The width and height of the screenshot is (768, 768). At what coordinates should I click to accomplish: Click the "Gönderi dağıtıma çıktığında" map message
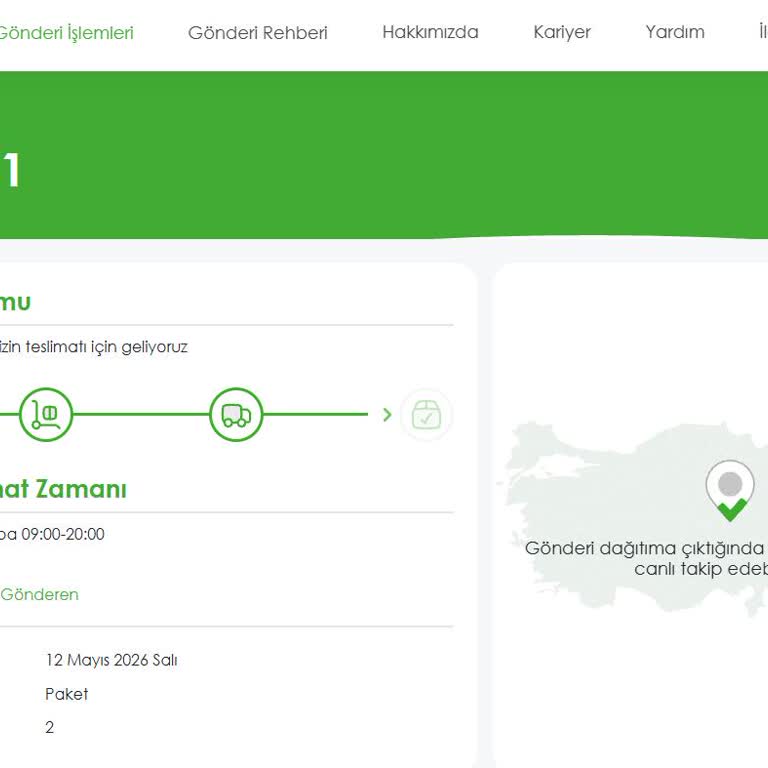click(x=644, y=548)
